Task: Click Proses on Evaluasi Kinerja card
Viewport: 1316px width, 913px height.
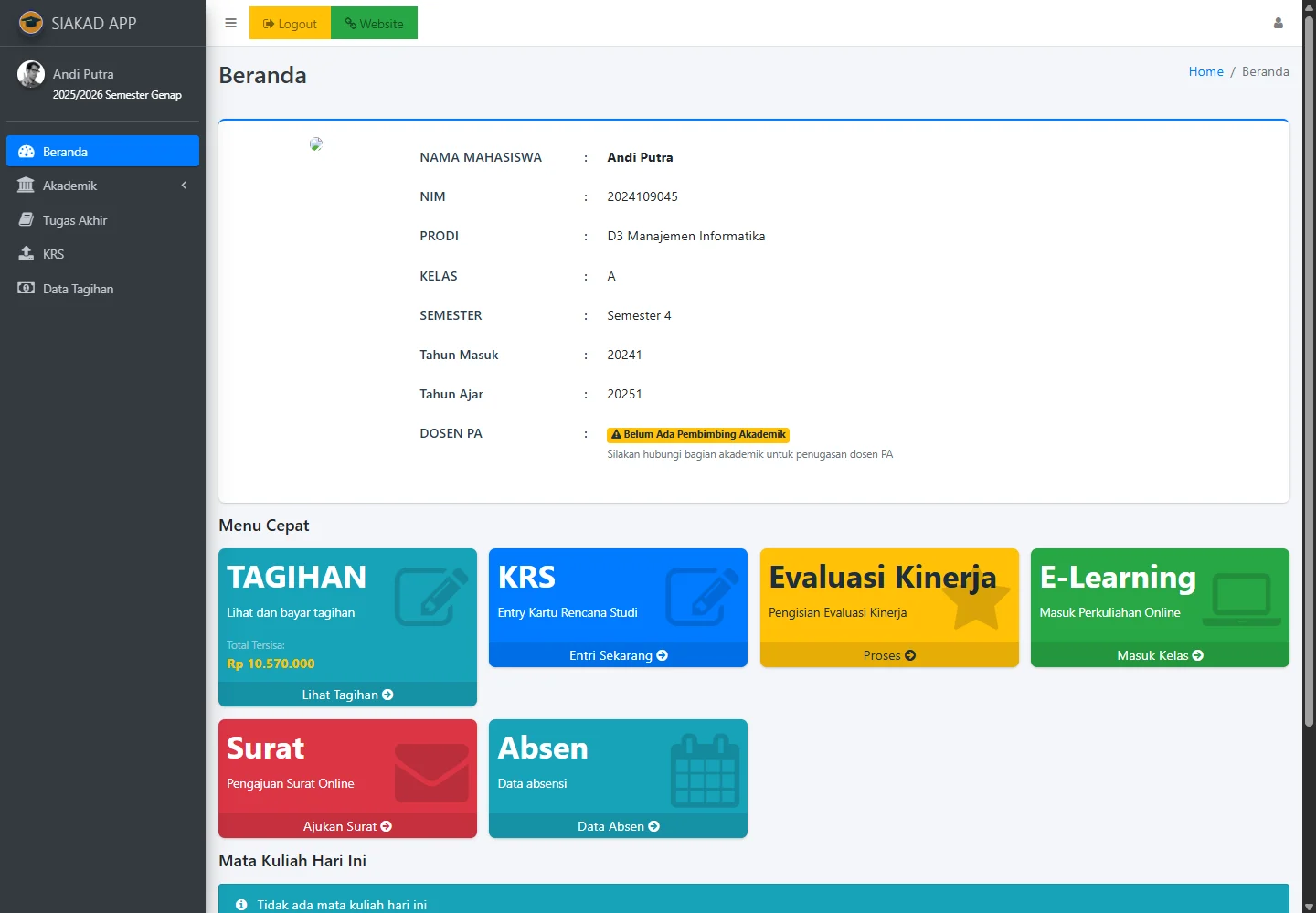Action: coord(888,655)
